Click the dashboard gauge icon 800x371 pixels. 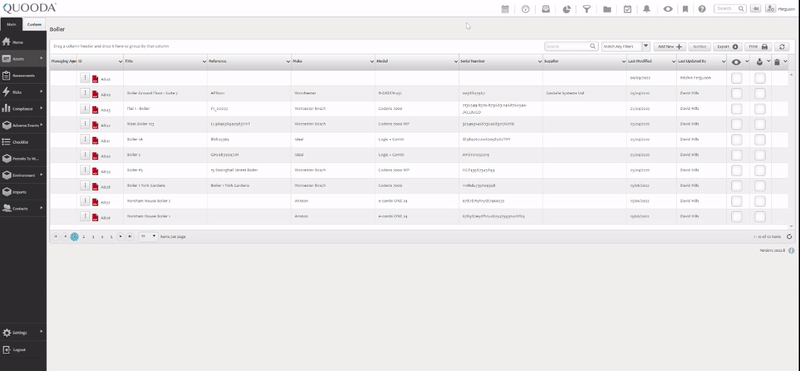526,9
